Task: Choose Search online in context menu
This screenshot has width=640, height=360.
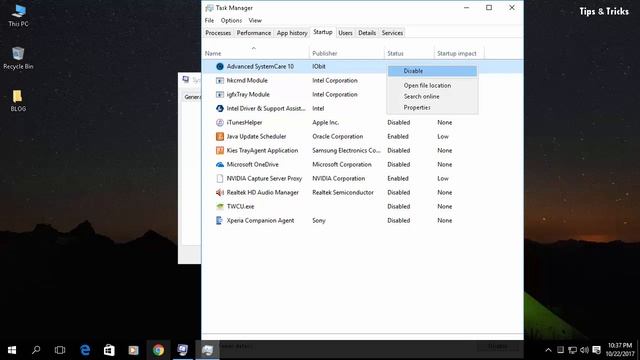Action: tap(432, 96)
